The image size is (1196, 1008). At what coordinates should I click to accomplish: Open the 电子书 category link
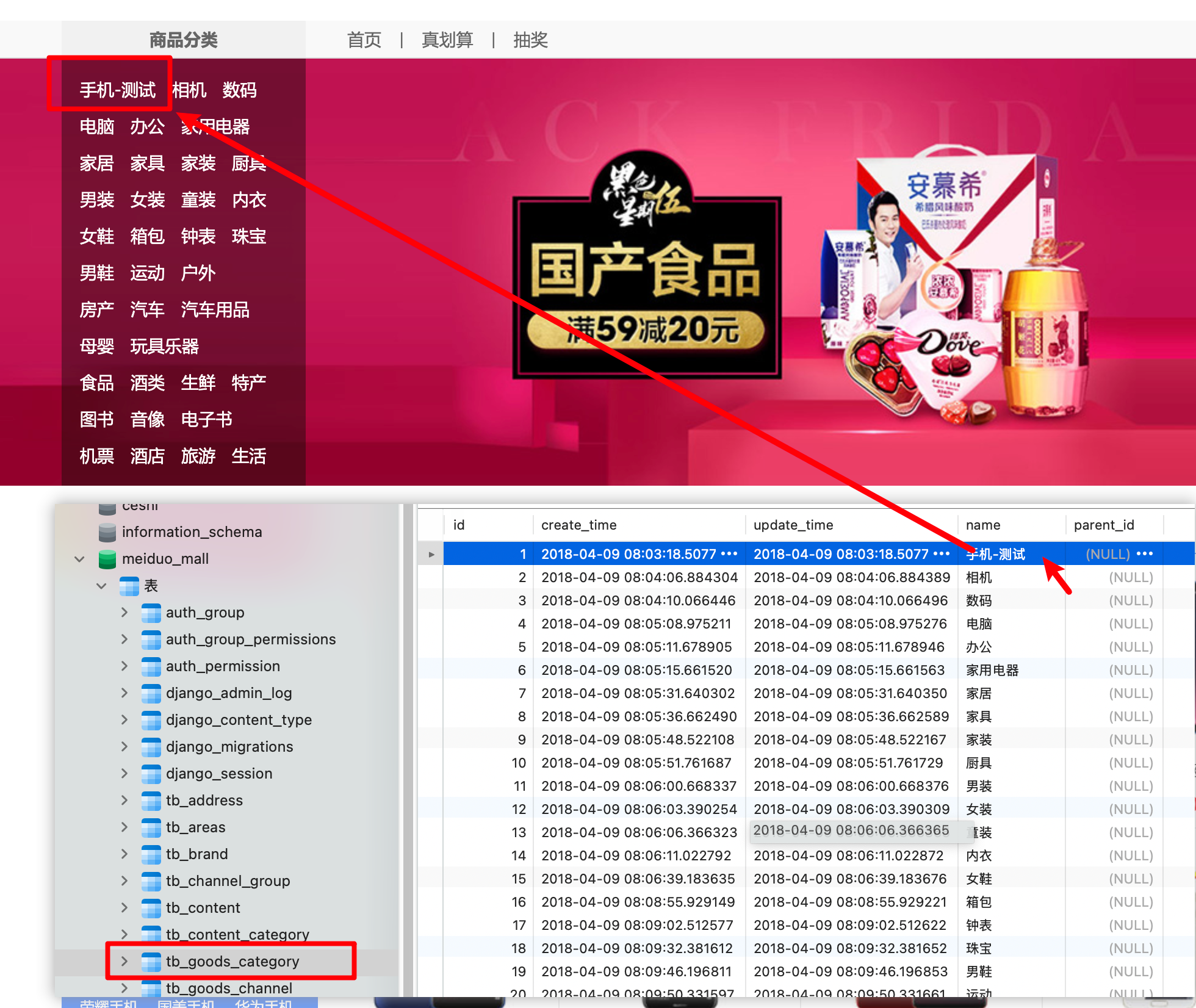coord(206,420)
